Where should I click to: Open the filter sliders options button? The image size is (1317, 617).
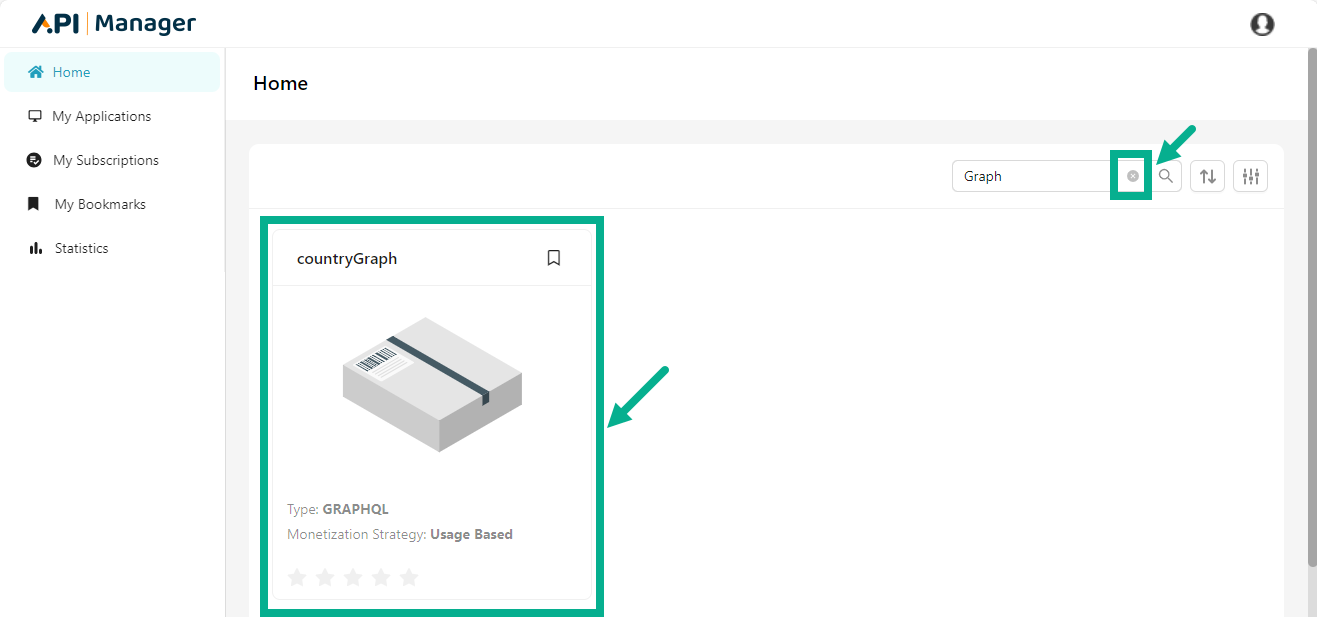tap(1250, 176)
